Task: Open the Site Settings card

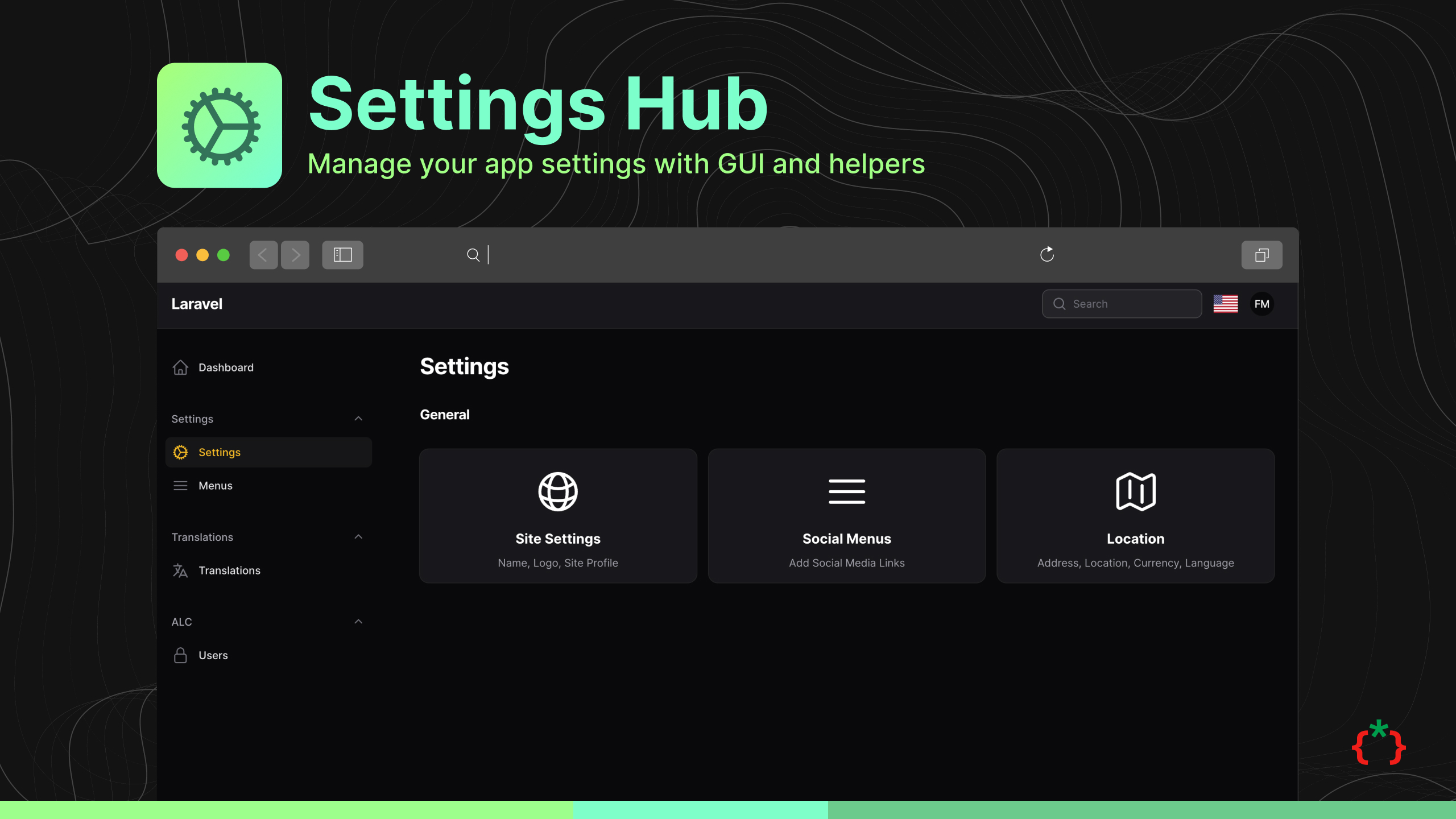Action: 558,515
